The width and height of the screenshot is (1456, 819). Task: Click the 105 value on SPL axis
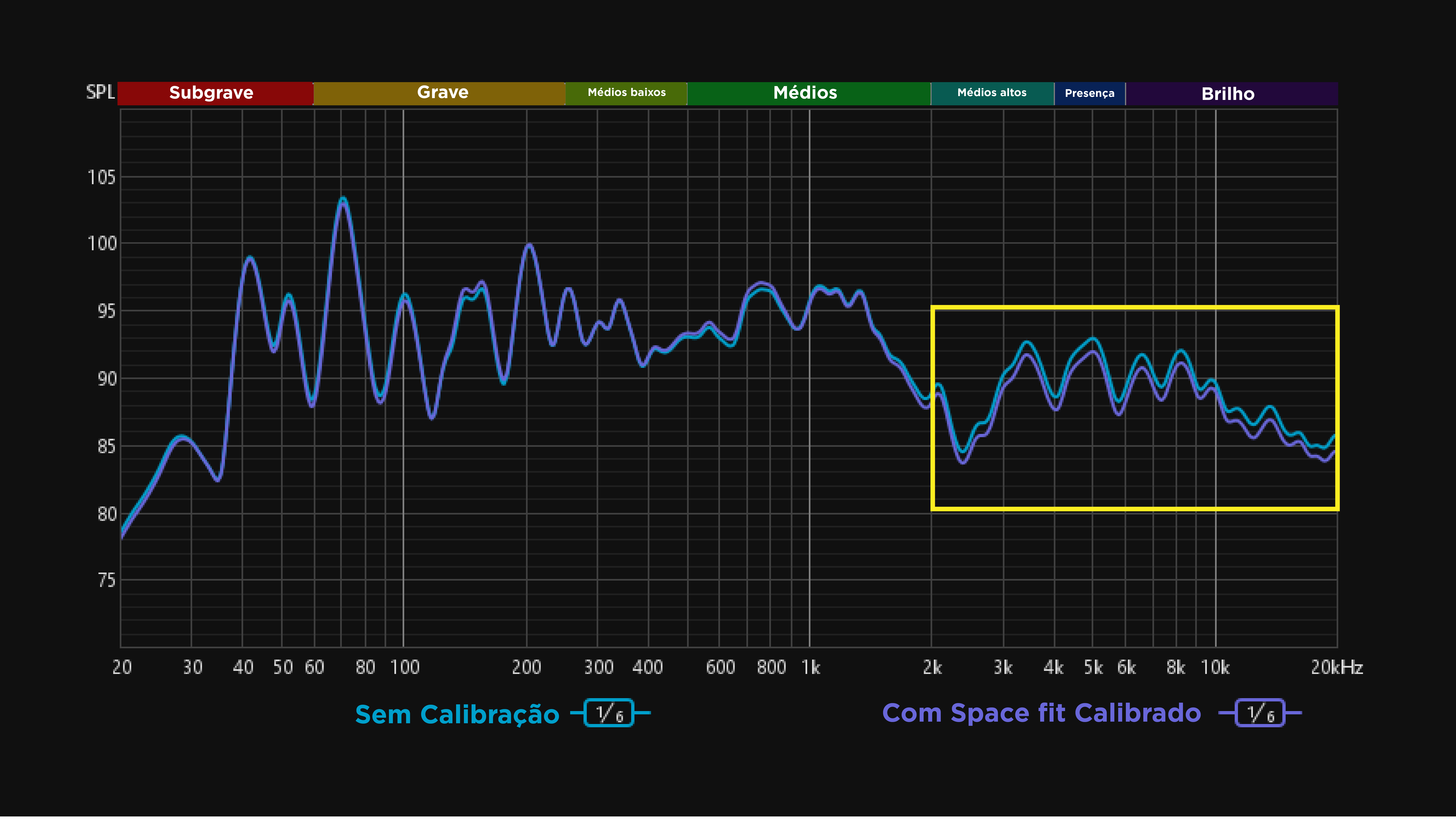(x=102, y=177)
